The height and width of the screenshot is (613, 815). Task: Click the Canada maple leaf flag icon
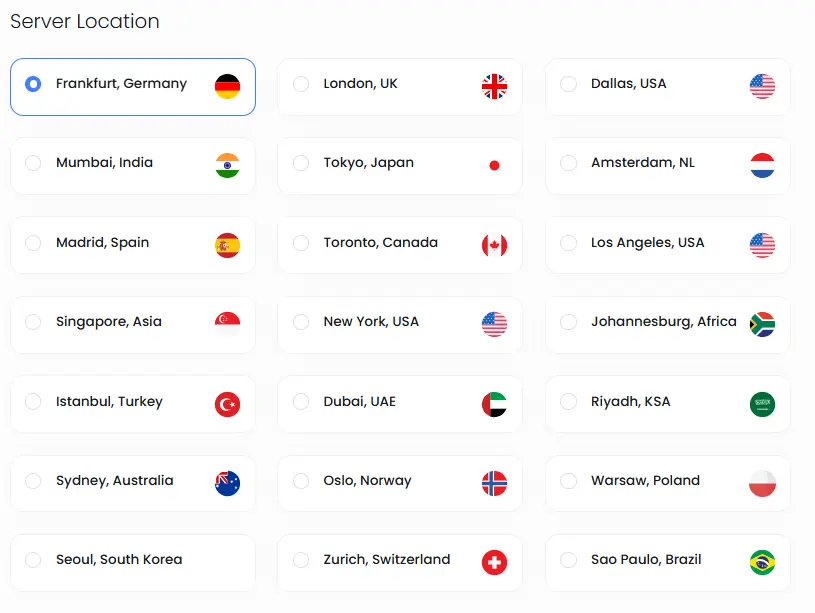point(494,245)
